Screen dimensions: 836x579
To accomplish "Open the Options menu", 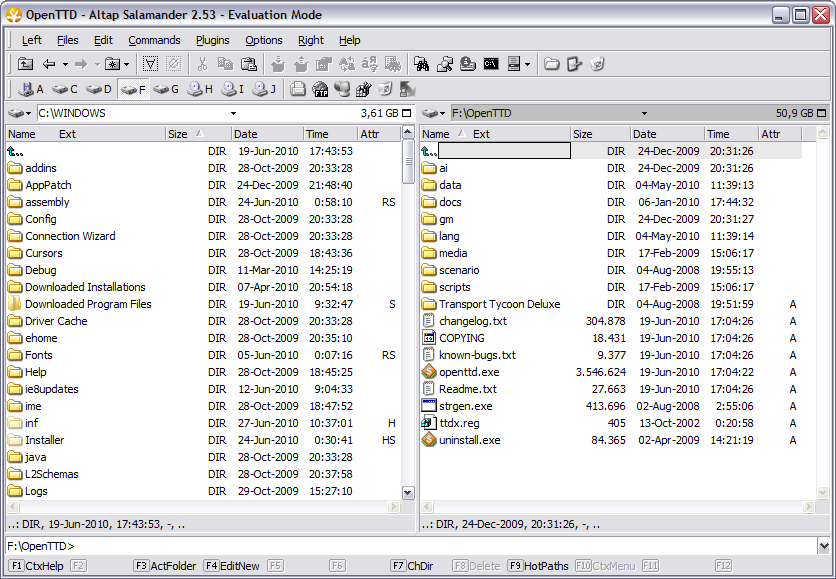I will [x=263, y=40].
